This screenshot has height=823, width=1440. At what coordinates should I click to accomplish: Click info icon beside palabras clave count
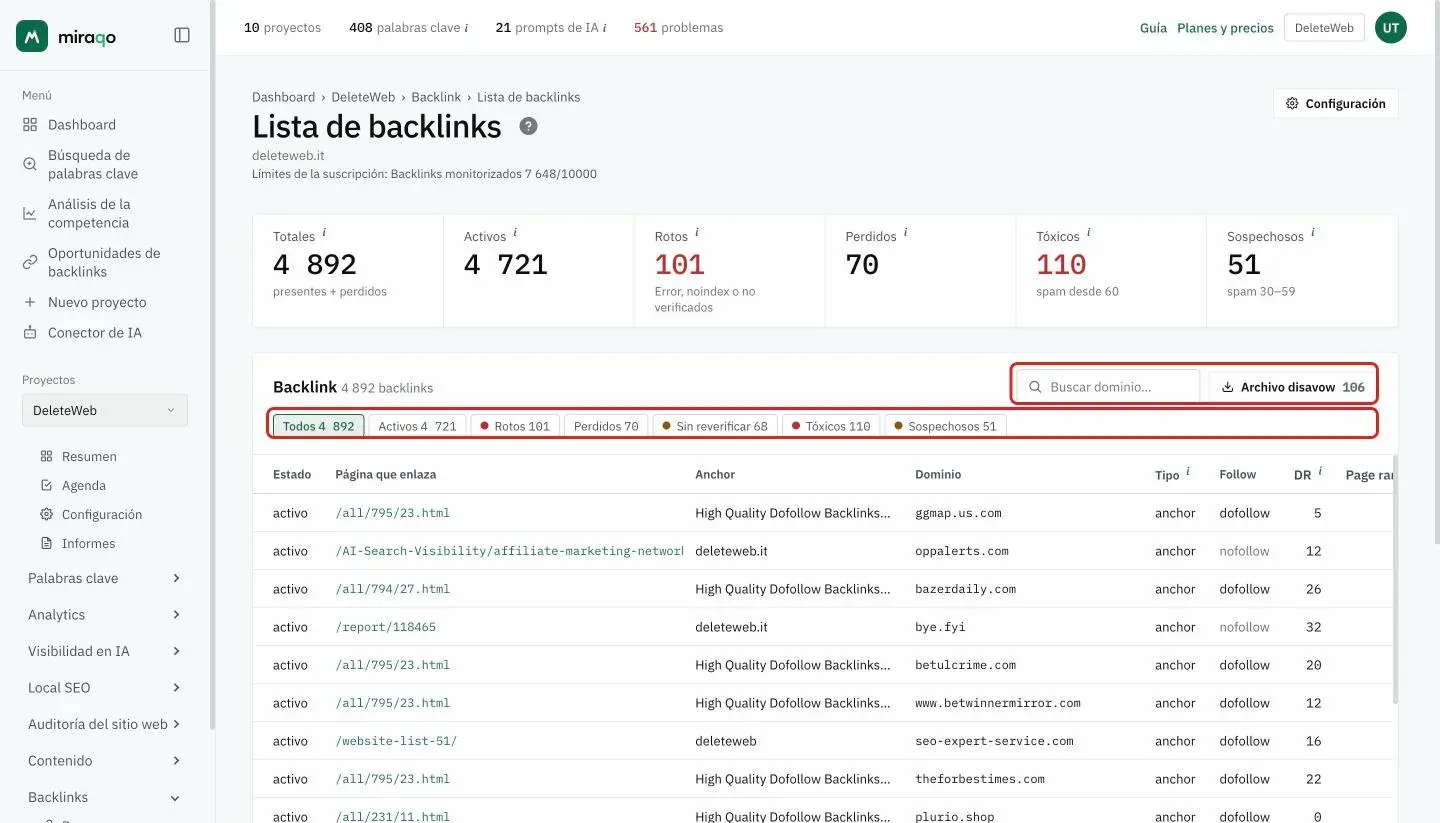[467, 28]
